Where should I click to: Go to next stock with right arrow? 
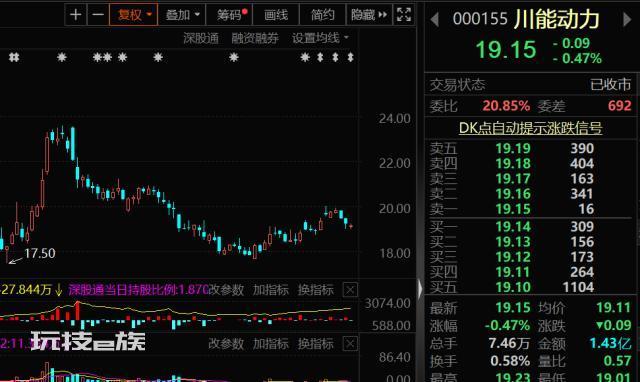(x=627, y=20)
